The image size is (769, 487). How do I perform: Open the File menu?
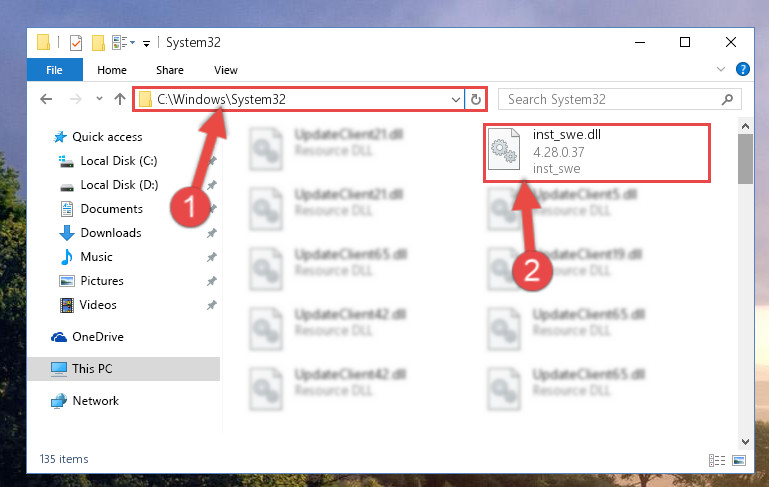click(x=54, y=70)
